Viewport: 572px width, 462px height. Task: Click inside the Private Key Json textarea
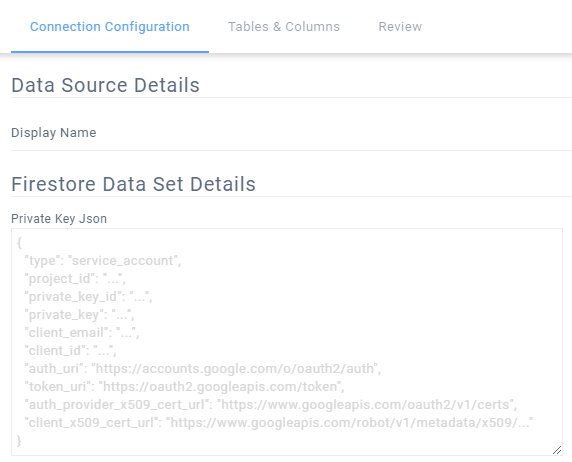[287, 342]
